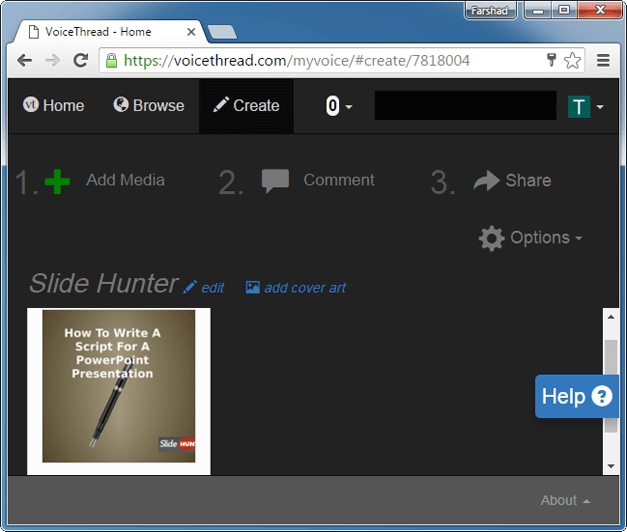Click the browser back arrow
Image resolution: width=627 pixels, height=532 pixels.
click(x=25, y=61)
